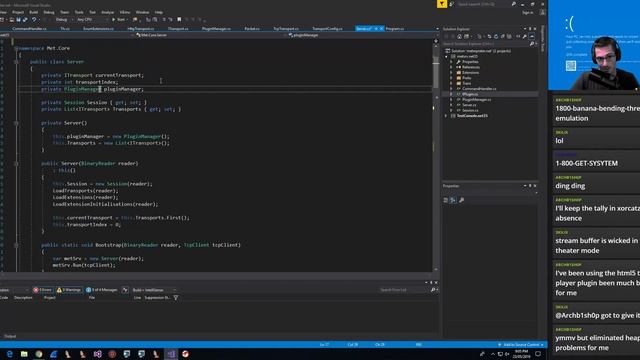The height and width of the screenshot is (360, 640).
Task: Expand the Extensions folder in Solution Explorer
Action: pyautogui.click(x=451, y=72)
